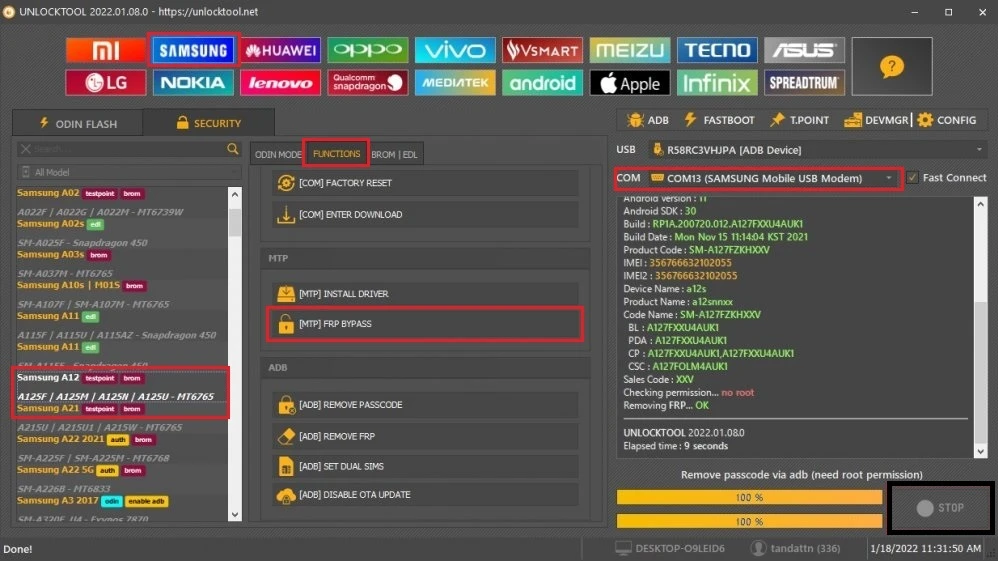Click [COM] FACTORY RESET button

[425, 183]
